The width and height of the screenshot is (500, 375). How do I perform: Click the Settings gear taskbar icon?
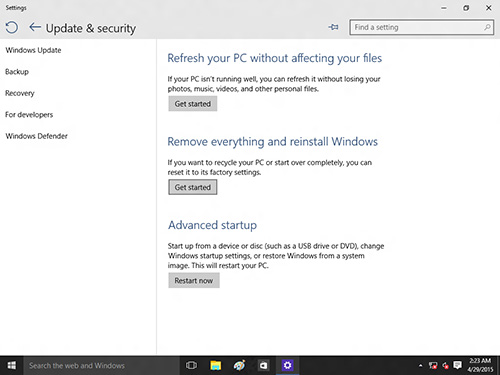pos(287,365)
